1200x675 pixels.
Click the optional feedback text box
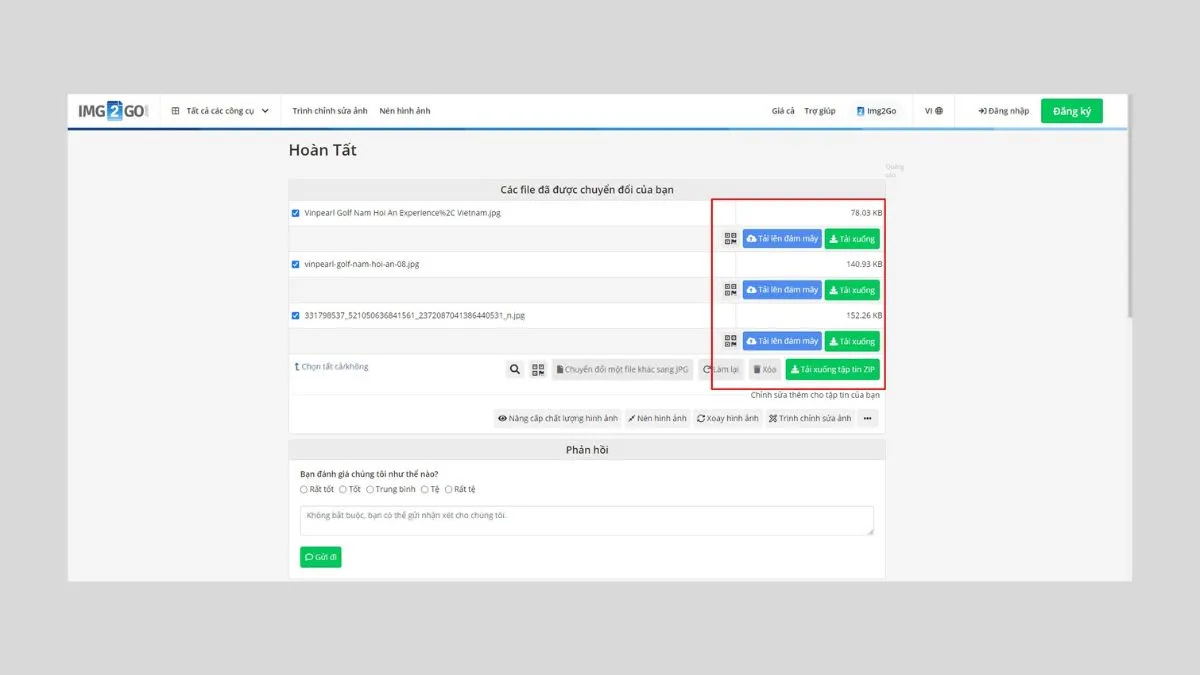(586, 520)
